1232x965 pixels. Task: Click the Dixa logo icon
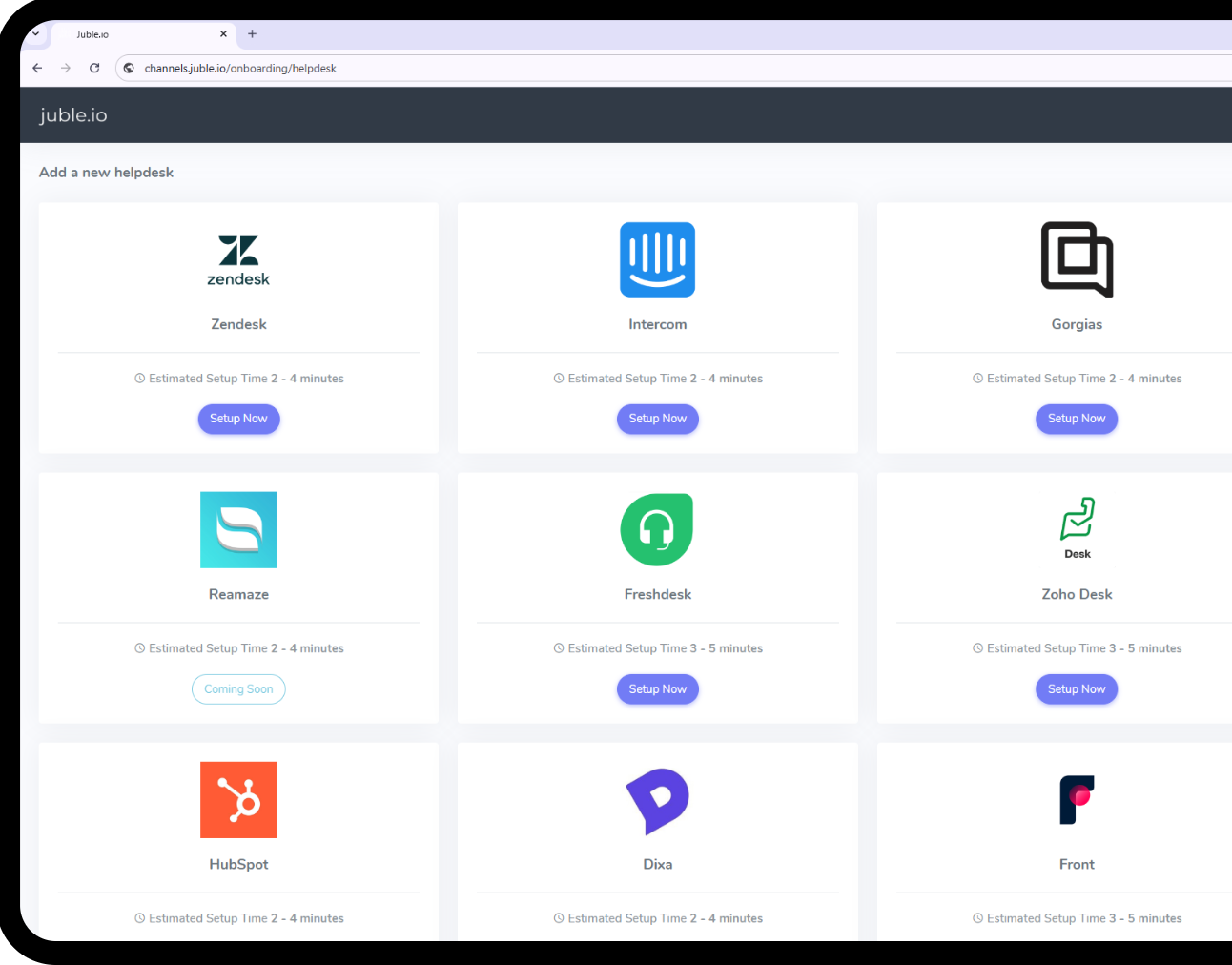point(658,801)
